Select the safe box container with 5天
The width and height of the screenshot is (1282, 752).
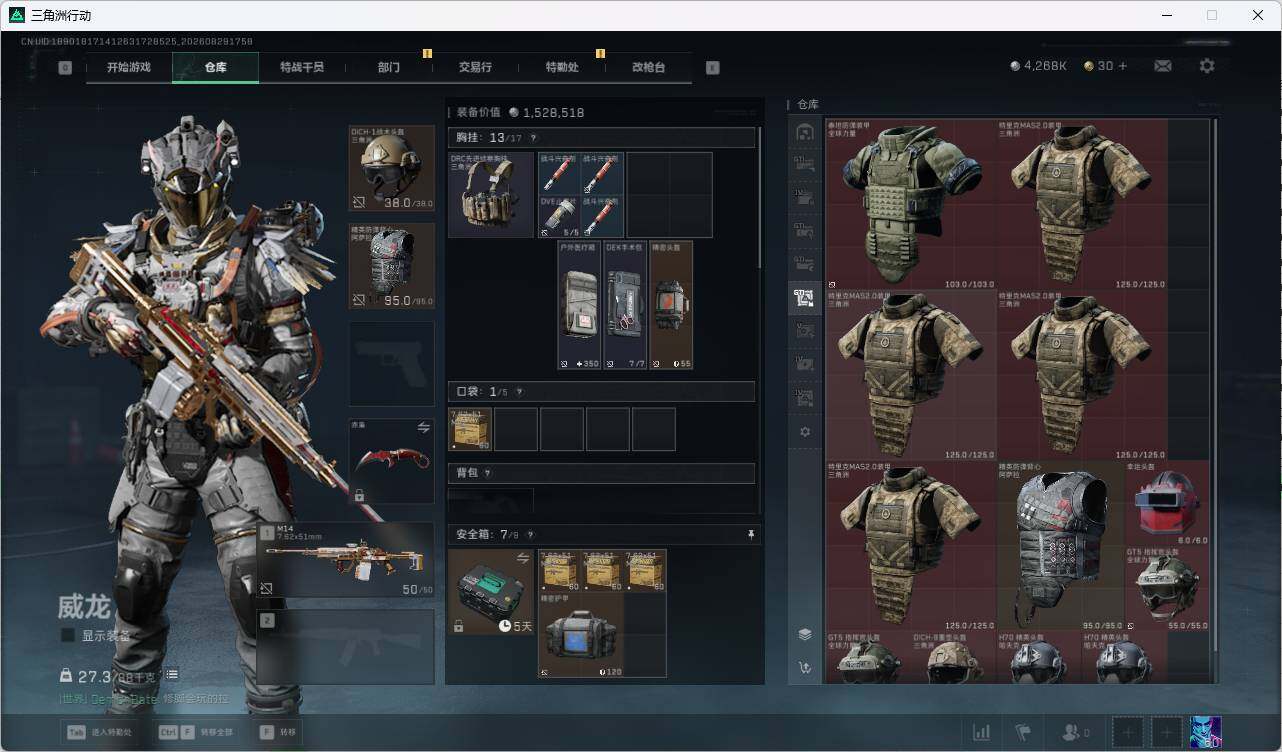click(x=491, y=593)
